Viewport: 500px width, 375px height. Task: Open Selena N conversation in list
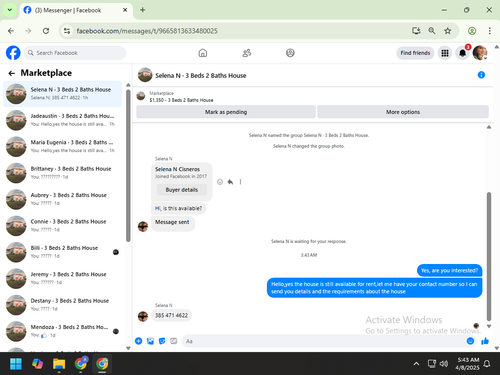pos(62,94)
